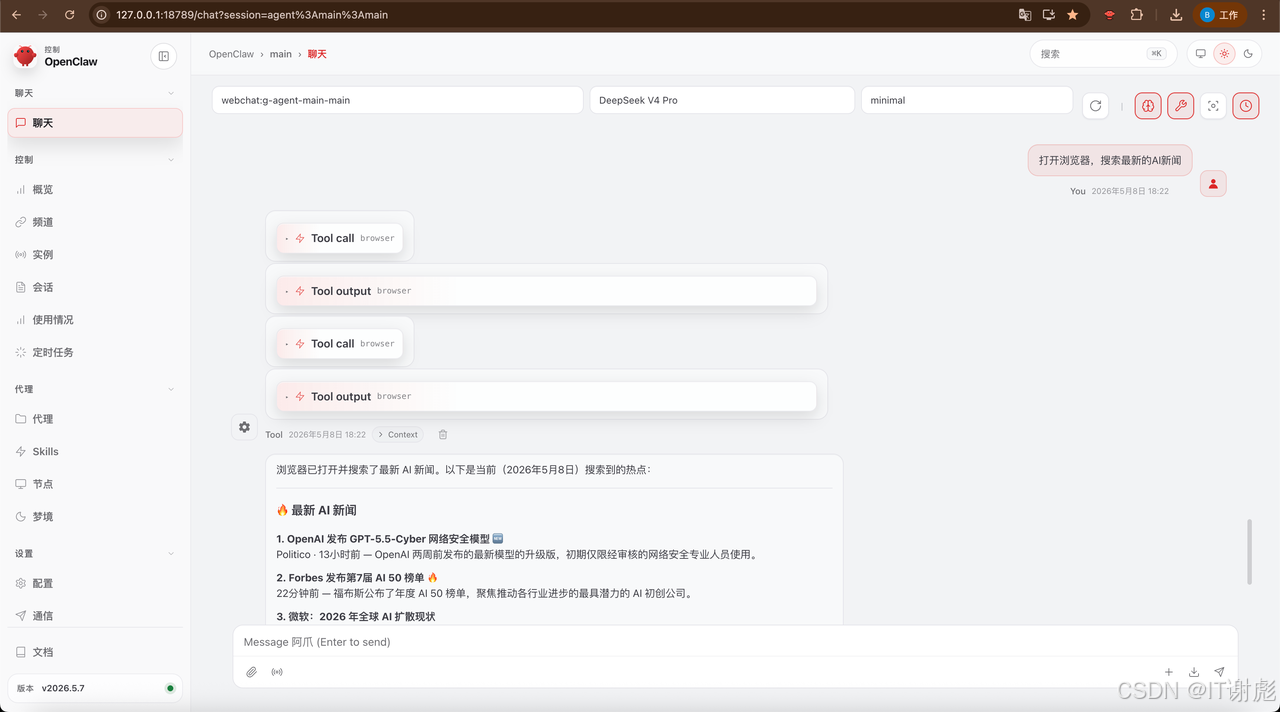Go to 频道 channels page
The height and width of the screenshot is (712, 1280).
pyautogui.click(x=95, y=222)
